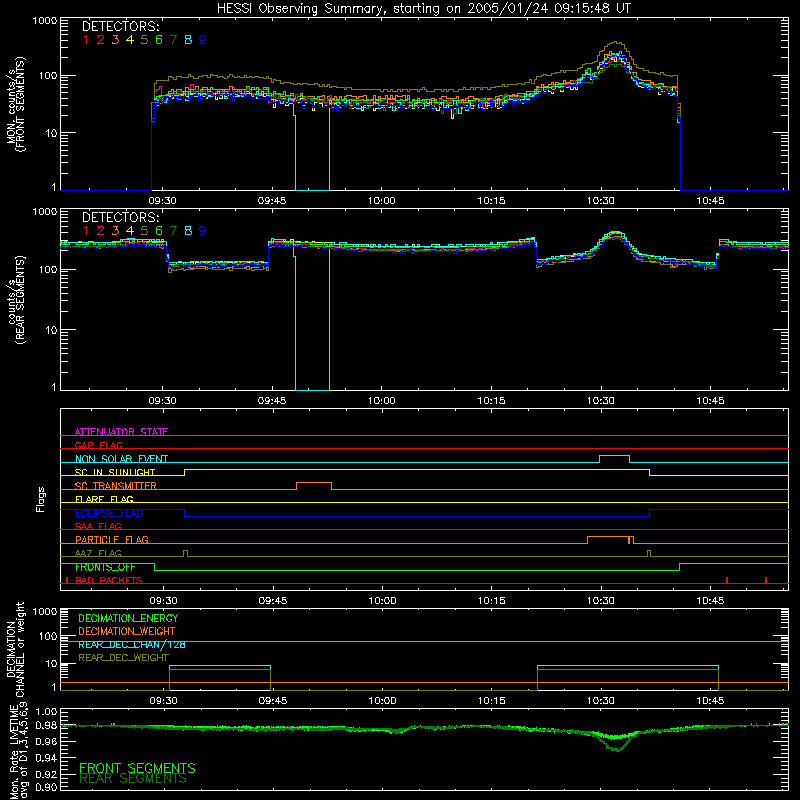Click the SAA_FLAG label

98,526
